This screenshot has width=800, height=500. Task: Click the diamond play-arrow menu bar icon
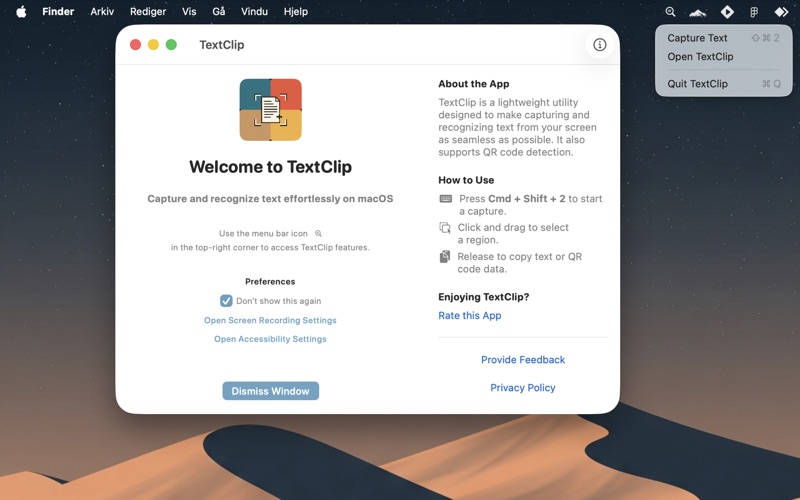click(727, 11)
